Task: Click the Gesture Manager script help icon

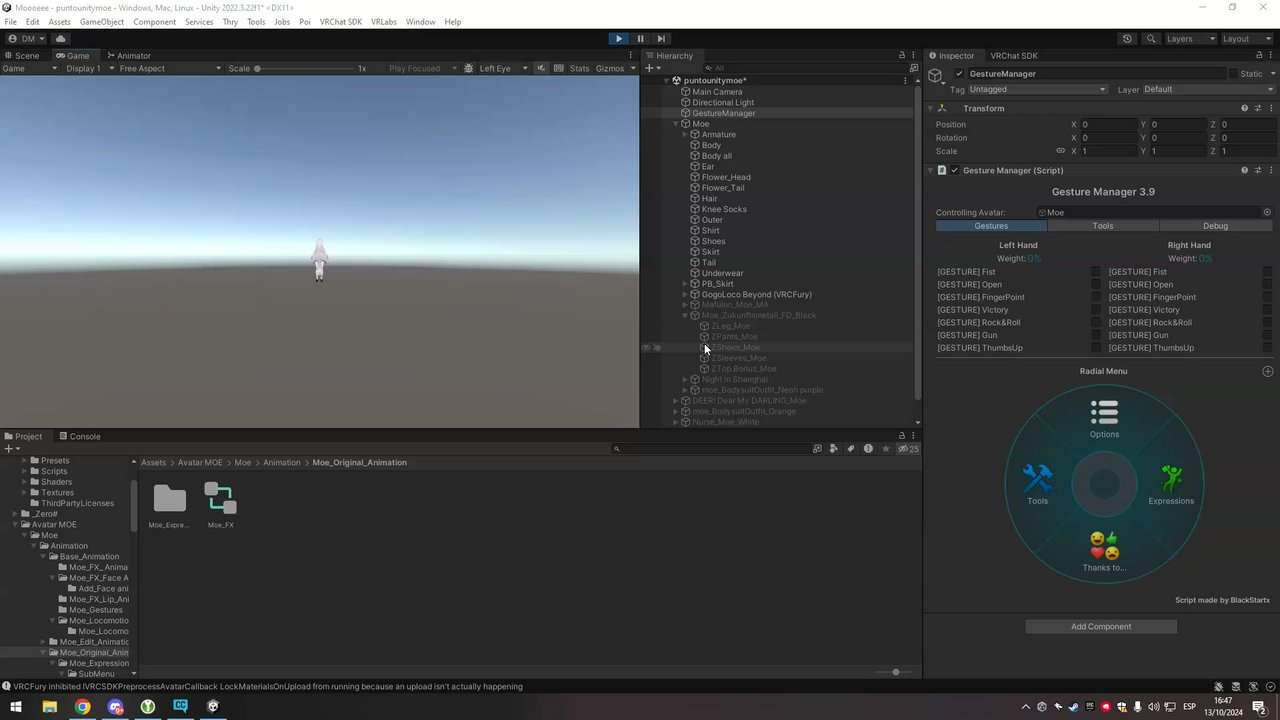Action: pos(1244,170)
